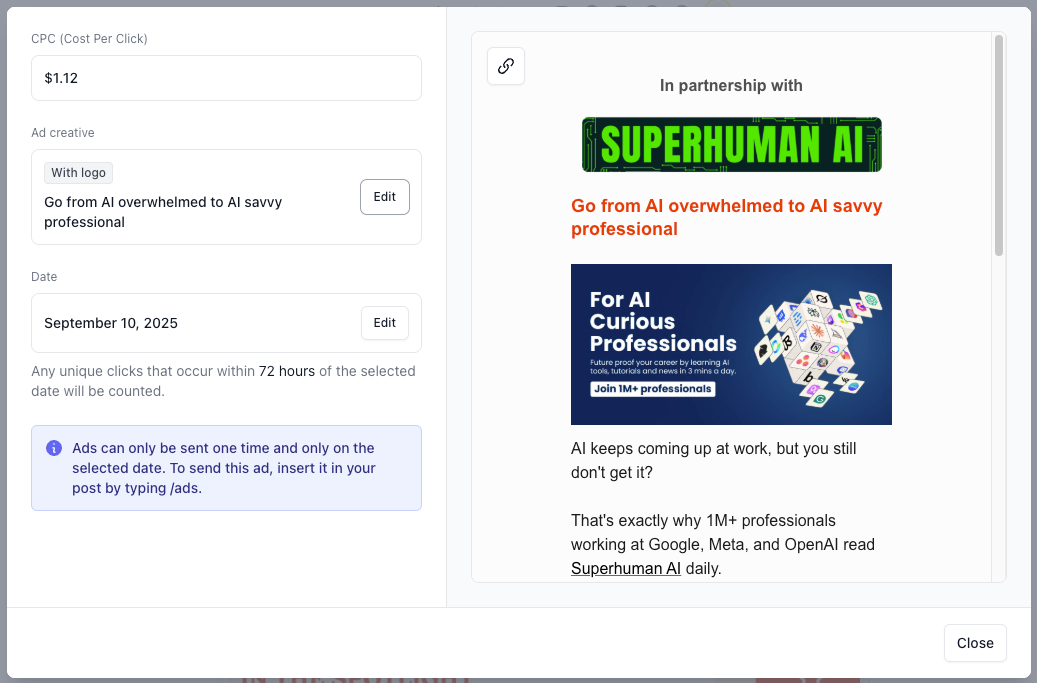
Task: Close the ad details dialog
Action: 974,643
